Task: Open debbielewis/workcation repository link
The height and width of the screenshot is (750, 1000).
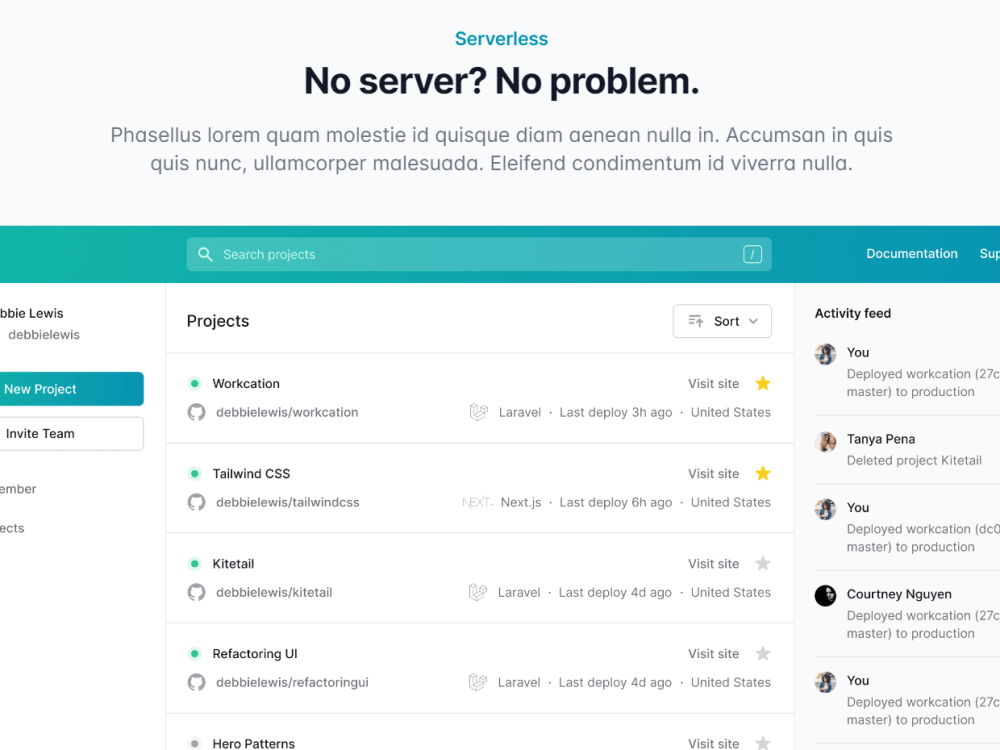Action: click(287, 412)
